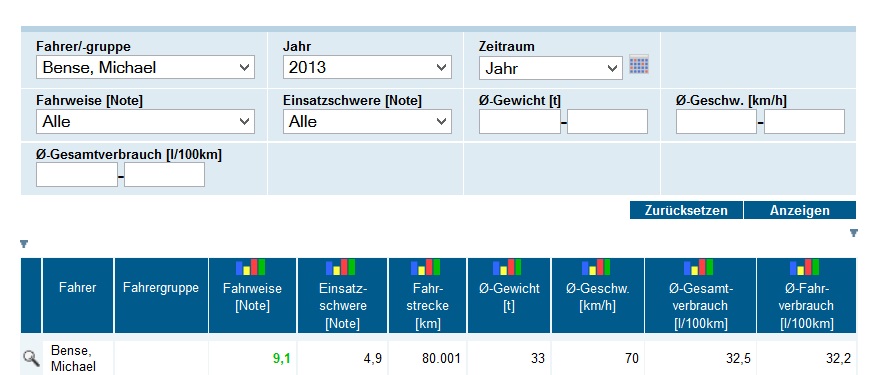Open chart icon above Einsatzschwere column
Image resolution: width=875 pixels, height=375 pixels.
click(340, 267)
